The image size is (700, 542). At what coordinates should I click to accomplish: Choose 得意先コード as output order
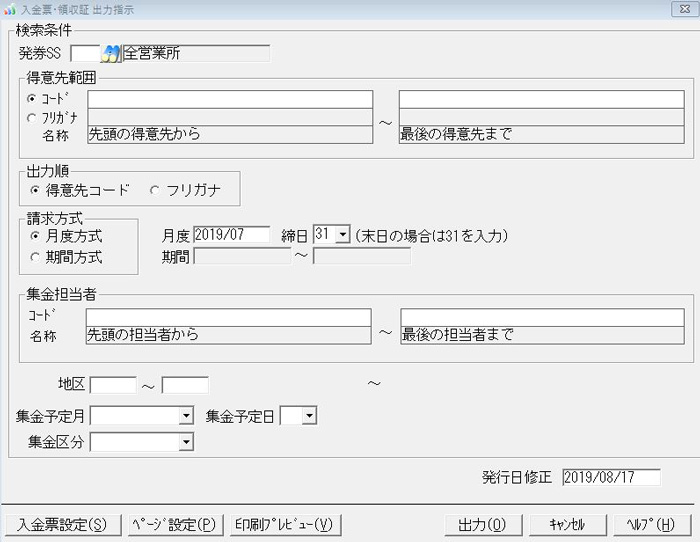click(37, 189)
